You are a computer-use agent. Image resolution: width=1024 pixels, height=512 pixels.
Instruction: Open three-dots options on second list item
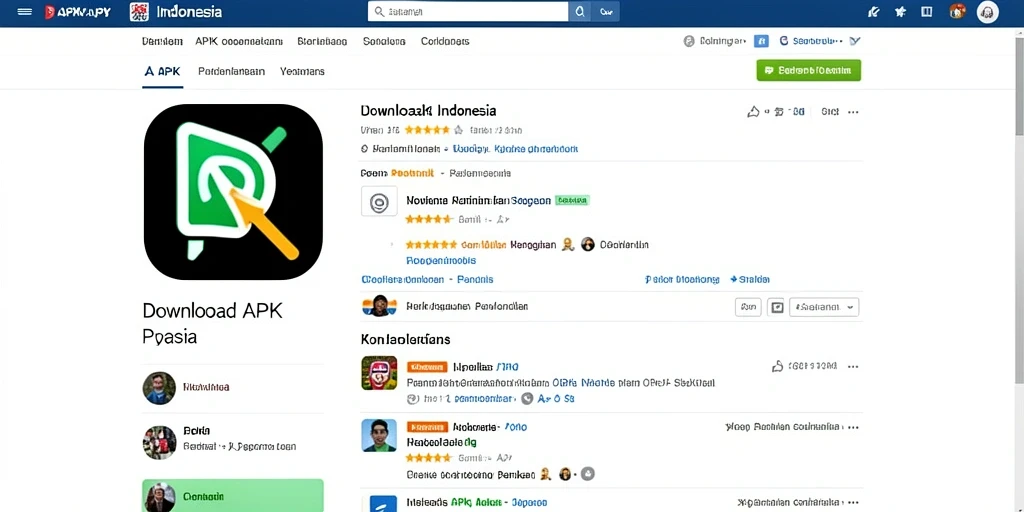pos(853,427)
